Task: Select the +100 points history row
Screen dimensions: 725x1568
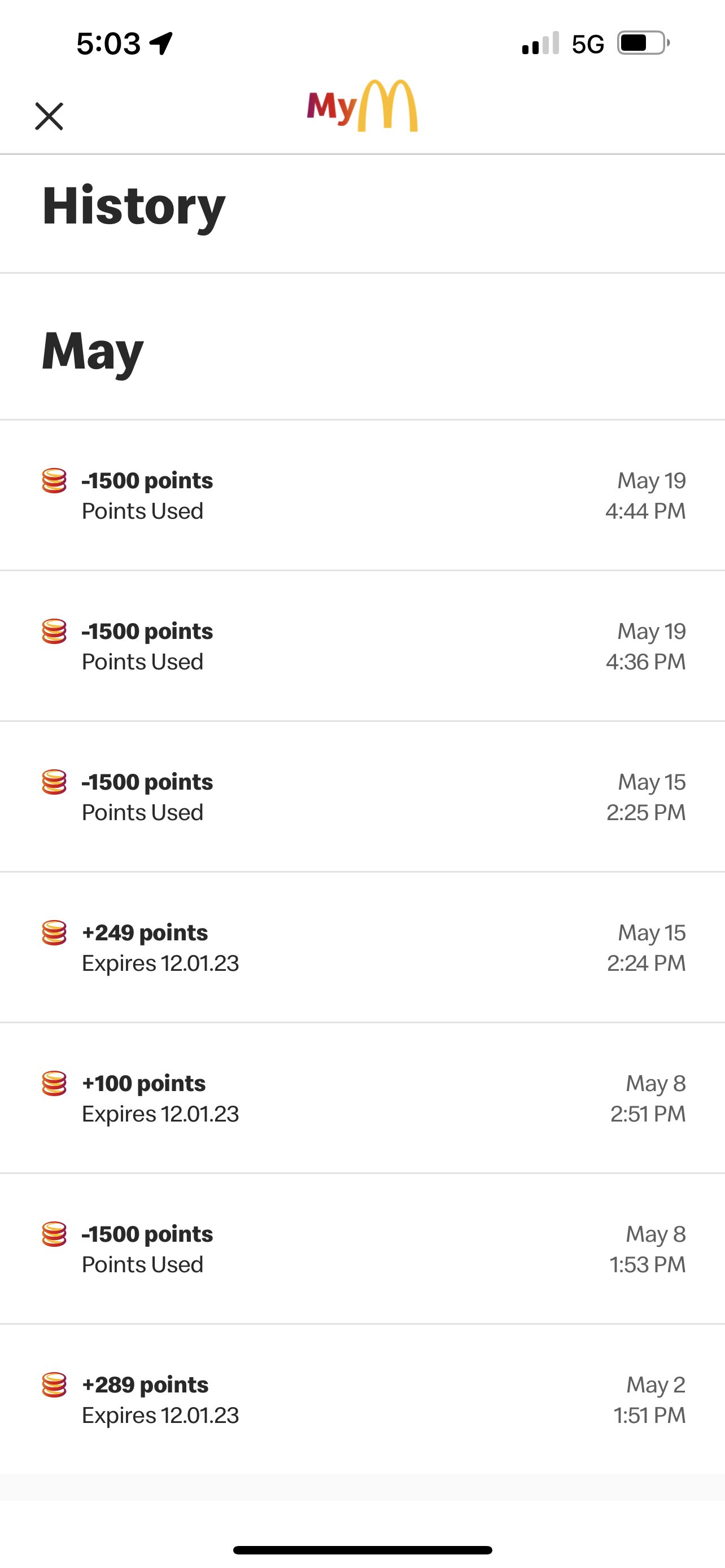Action: point(362,1098)
